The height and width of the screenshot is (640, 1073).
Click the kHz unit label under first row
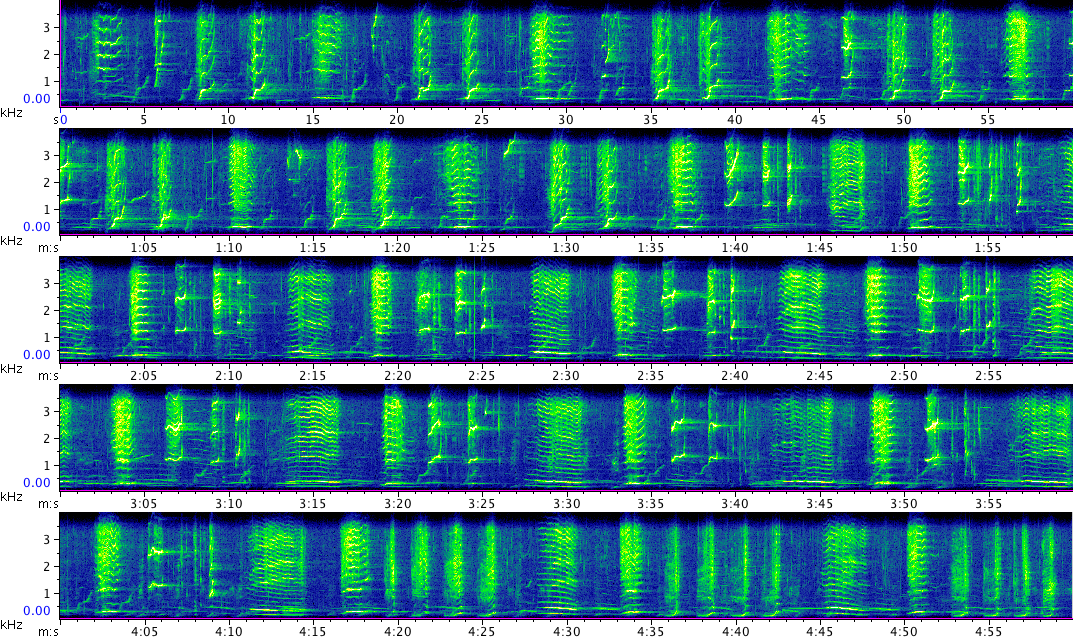click(12, 112)
